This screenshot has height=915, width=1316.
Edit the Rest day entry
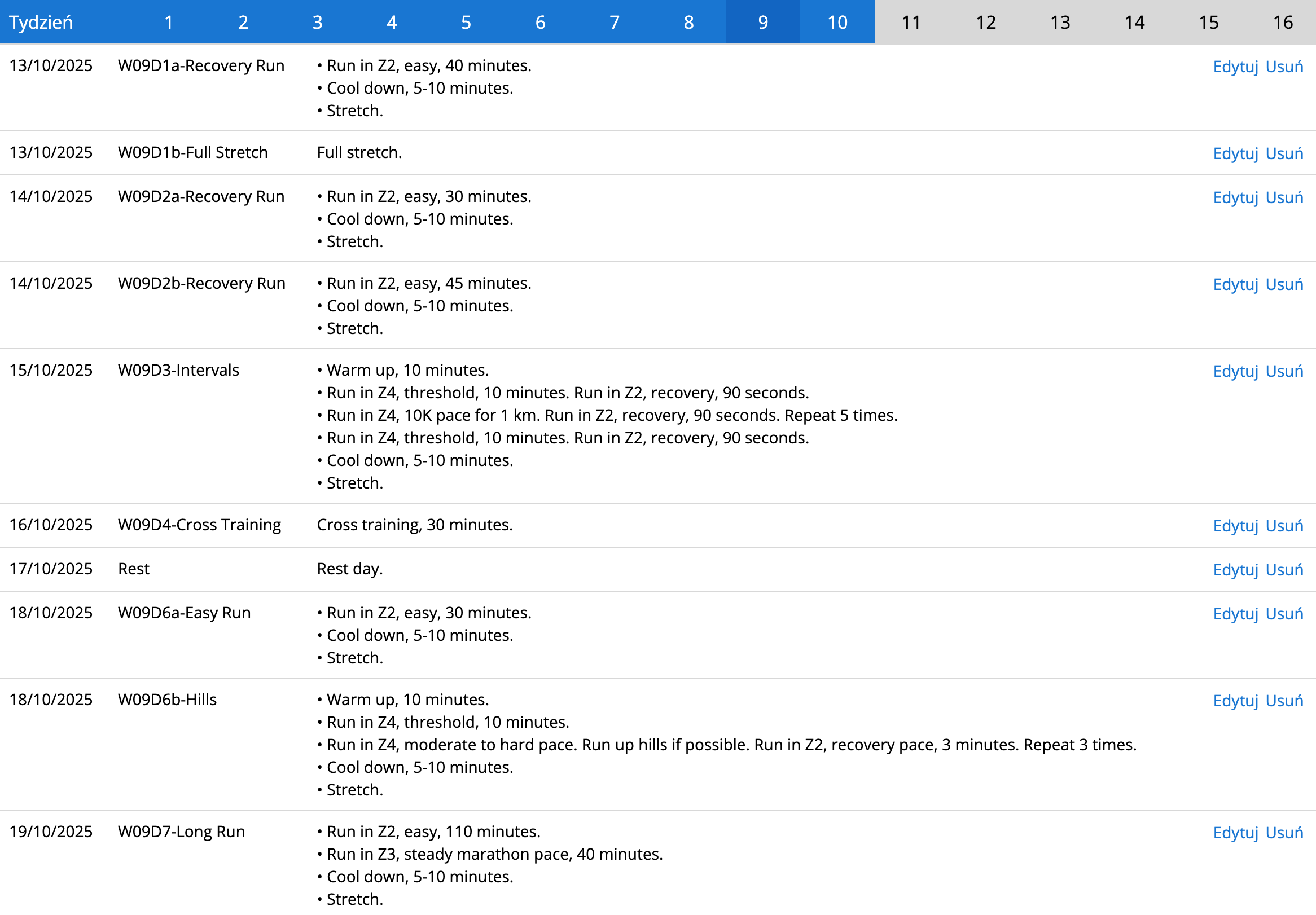coord(1235,570)
